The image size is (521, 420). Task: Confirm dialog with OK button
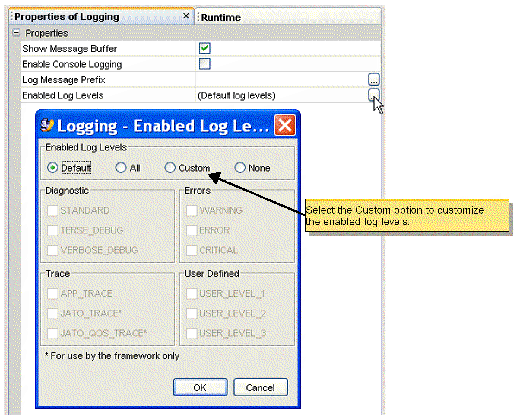pyautogui.click(x=200, y=387)
